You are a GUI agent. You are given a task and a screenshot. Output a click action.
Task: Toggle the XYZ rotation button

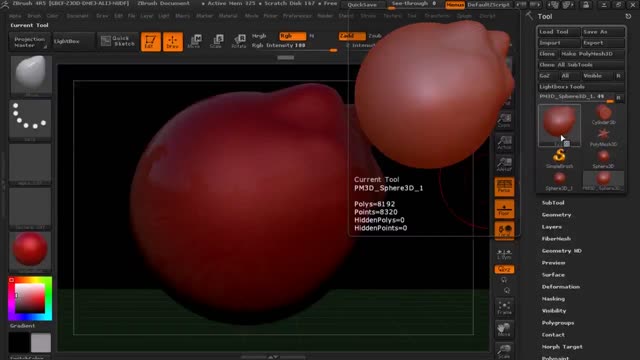(504, 269)
